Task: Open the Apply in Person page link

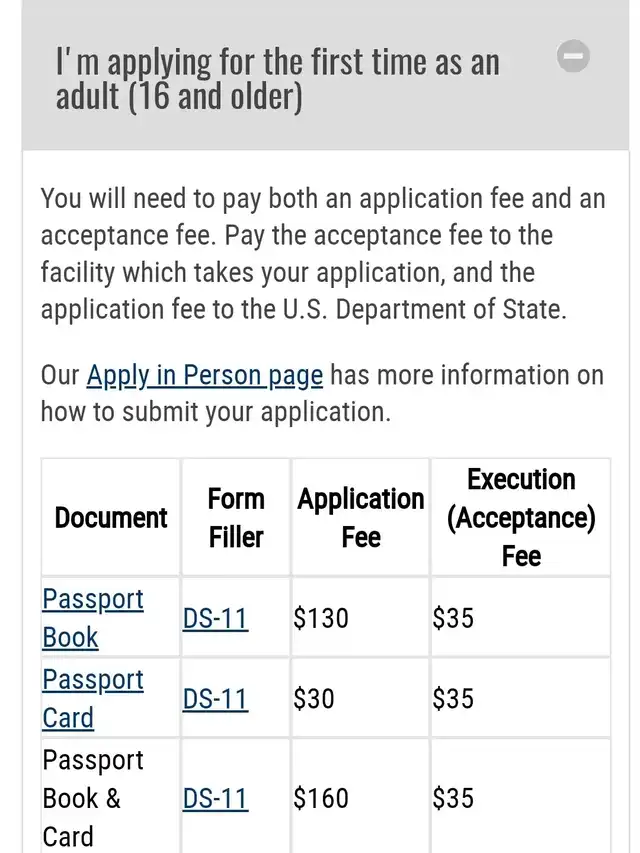Action: click(204, 375)
